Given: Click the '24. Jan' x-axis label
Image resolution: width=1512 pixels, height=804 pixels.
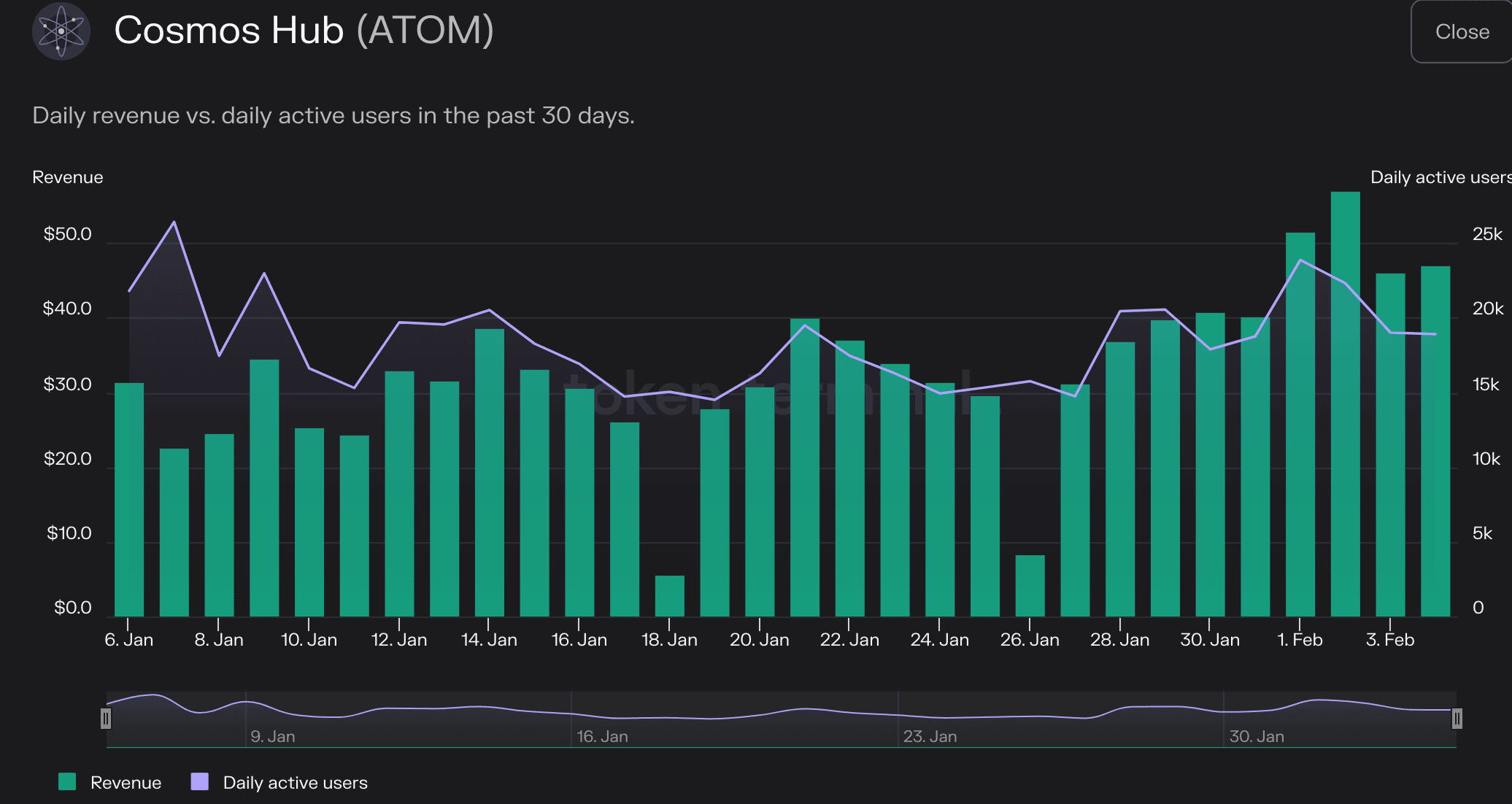Looking at the screenshot, I should 940,640.
